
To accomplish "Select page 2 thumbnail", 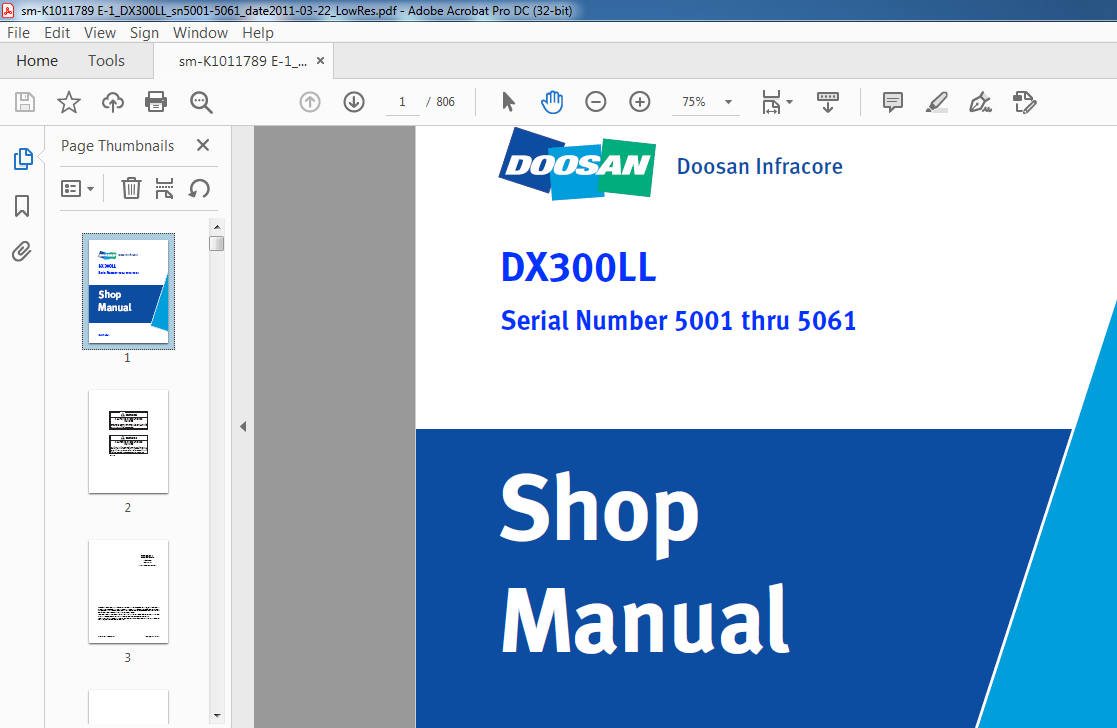I will click(x=128, y=442).
